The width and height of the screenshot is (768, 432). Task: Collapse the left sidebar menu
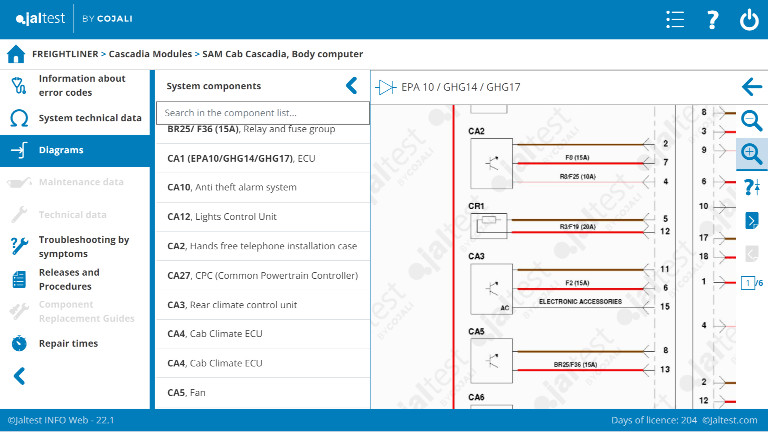click(19, 376)
